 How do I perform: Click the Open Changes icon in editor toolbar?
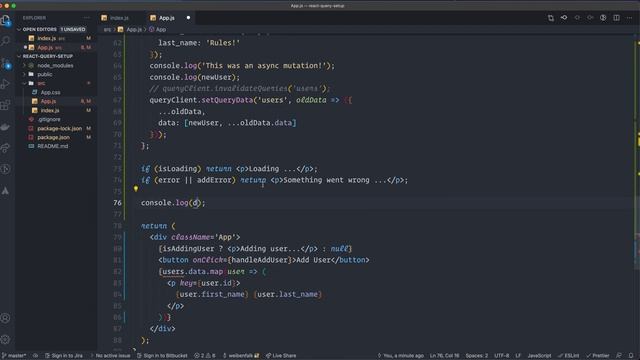(x=551, y=18)
